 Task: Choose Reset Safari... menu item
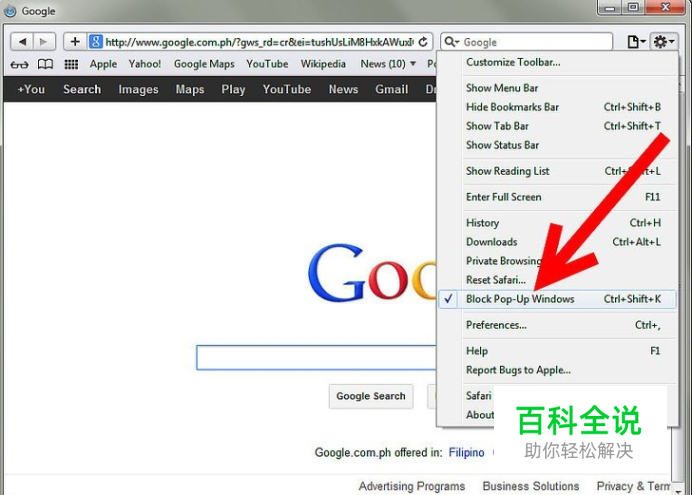[x=557, y=280]
